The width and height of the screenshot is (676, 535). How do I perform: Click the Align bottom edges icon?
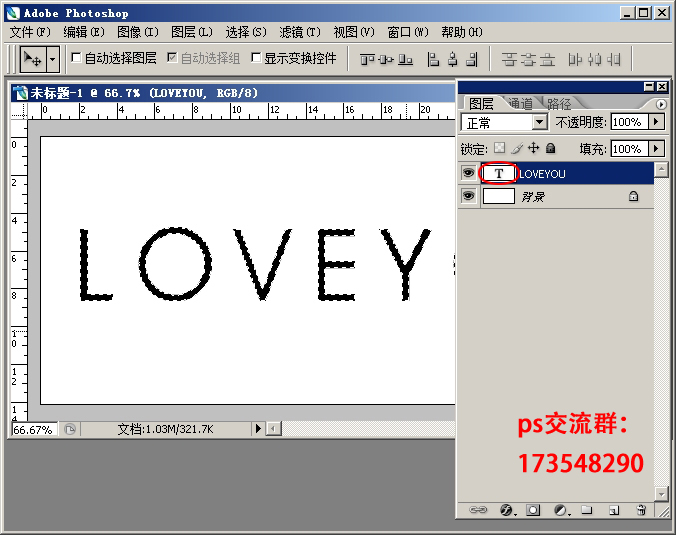(x=405, y=59)
